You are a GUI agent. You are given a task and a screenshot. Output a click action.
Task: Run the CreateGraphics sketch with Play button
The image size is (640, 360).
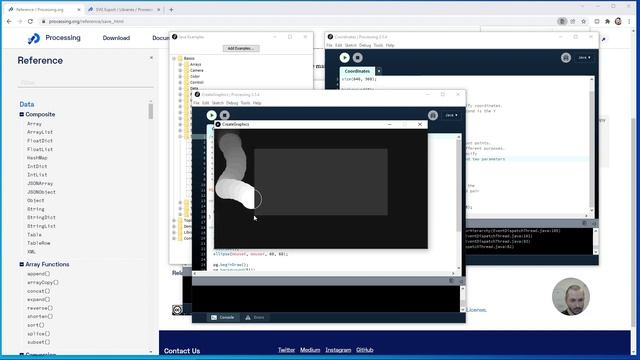(211, 115)
